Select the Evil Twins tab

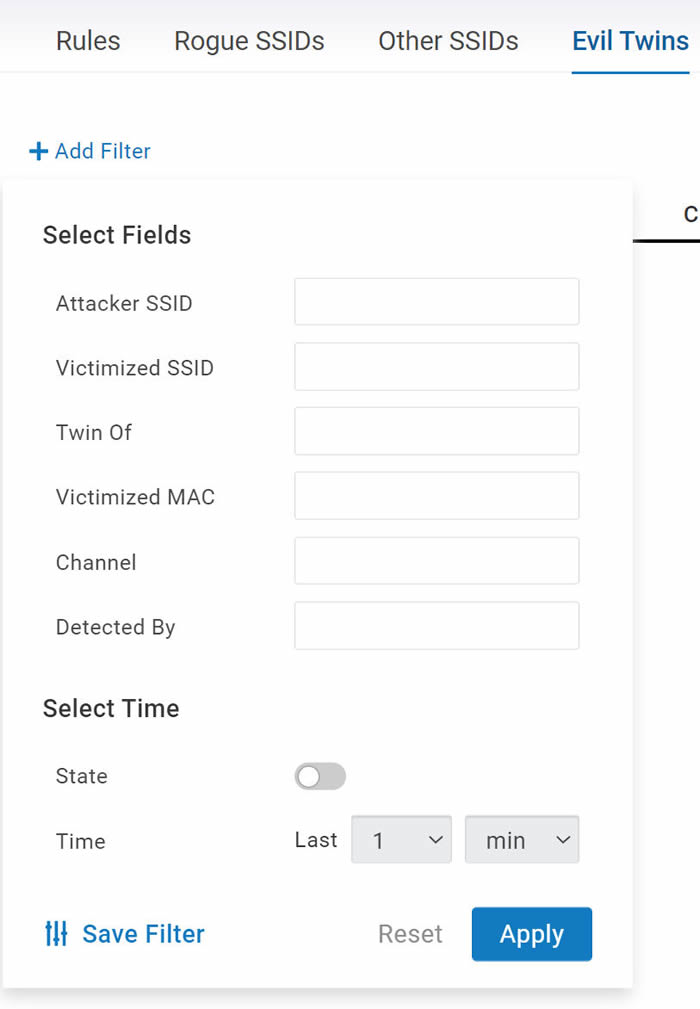click(631, 41)
